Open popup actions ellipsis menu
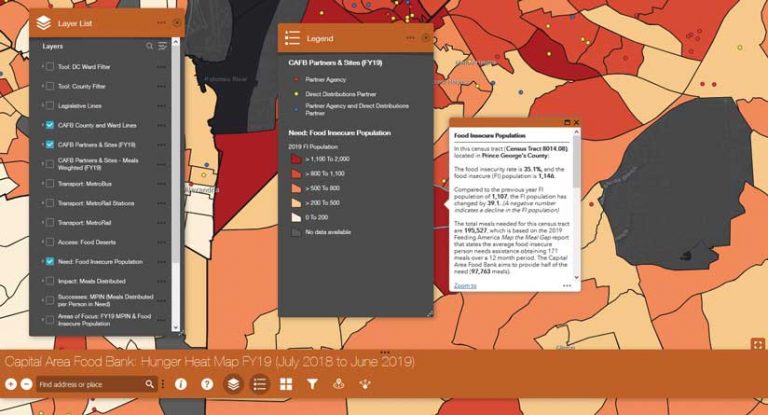This screenshot has width=768, height=415. (567, 286)
